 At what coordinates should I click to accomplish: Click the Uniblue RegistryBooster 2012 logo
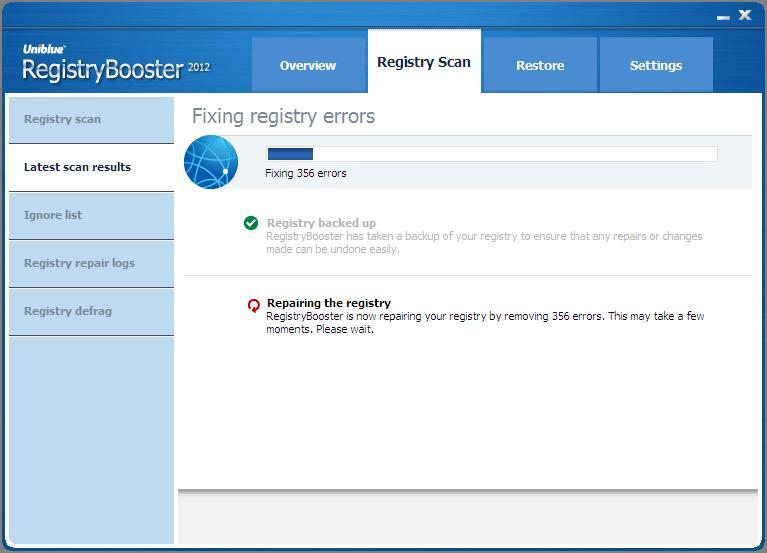[x=116, y=63]
